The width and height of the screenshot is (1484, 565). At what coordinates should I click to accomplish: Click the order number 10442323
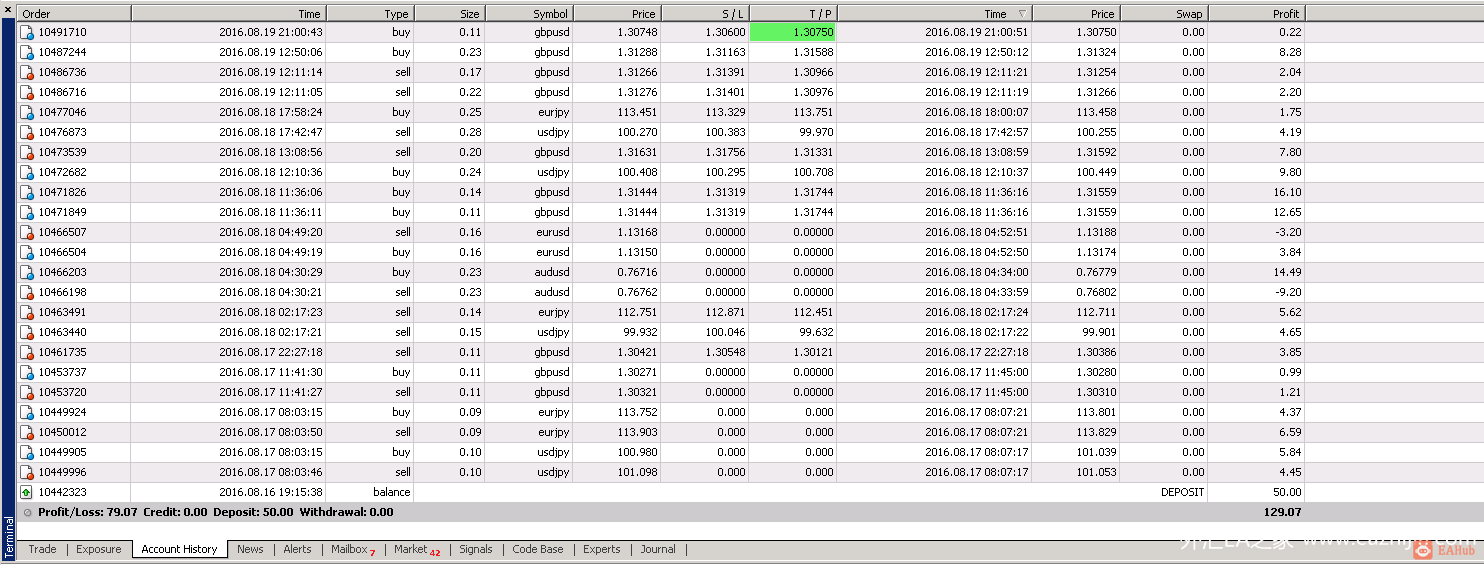[62, 492]
